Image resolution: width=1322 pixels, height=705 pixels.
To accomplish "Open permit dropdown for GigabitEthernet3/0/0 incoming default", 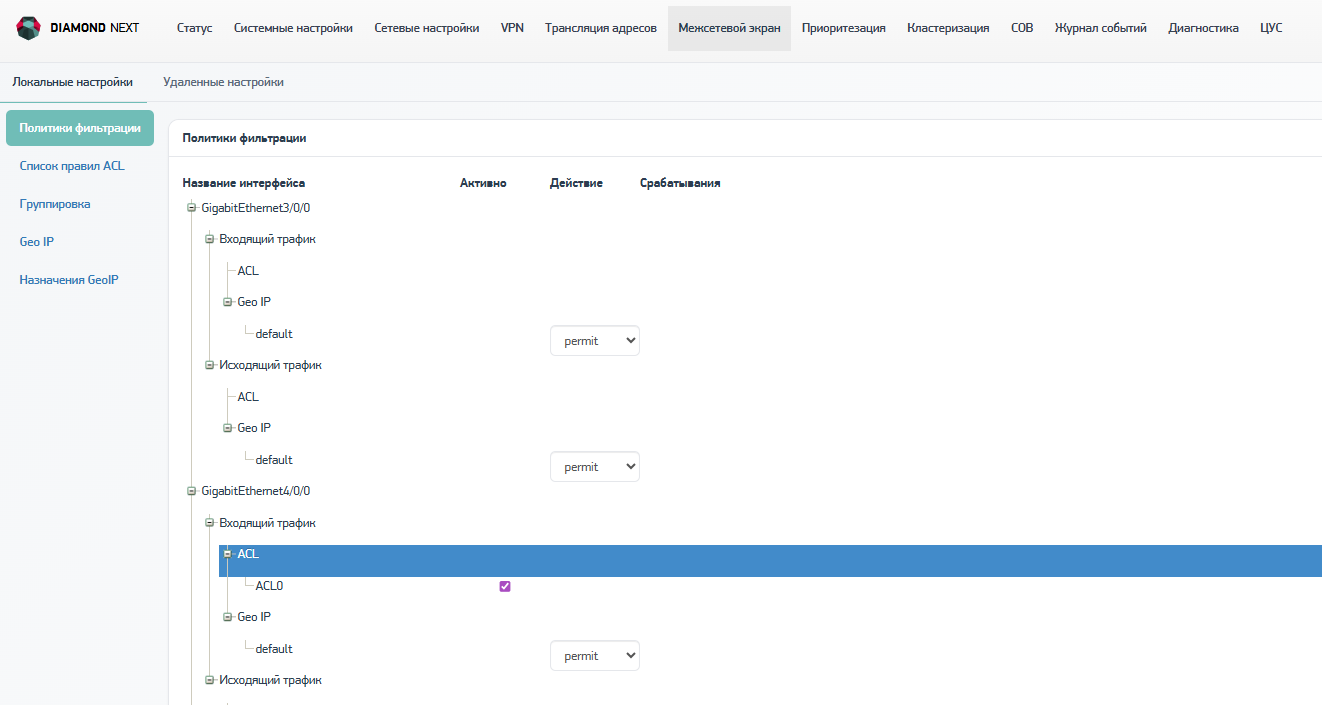I will pos(595,341).
